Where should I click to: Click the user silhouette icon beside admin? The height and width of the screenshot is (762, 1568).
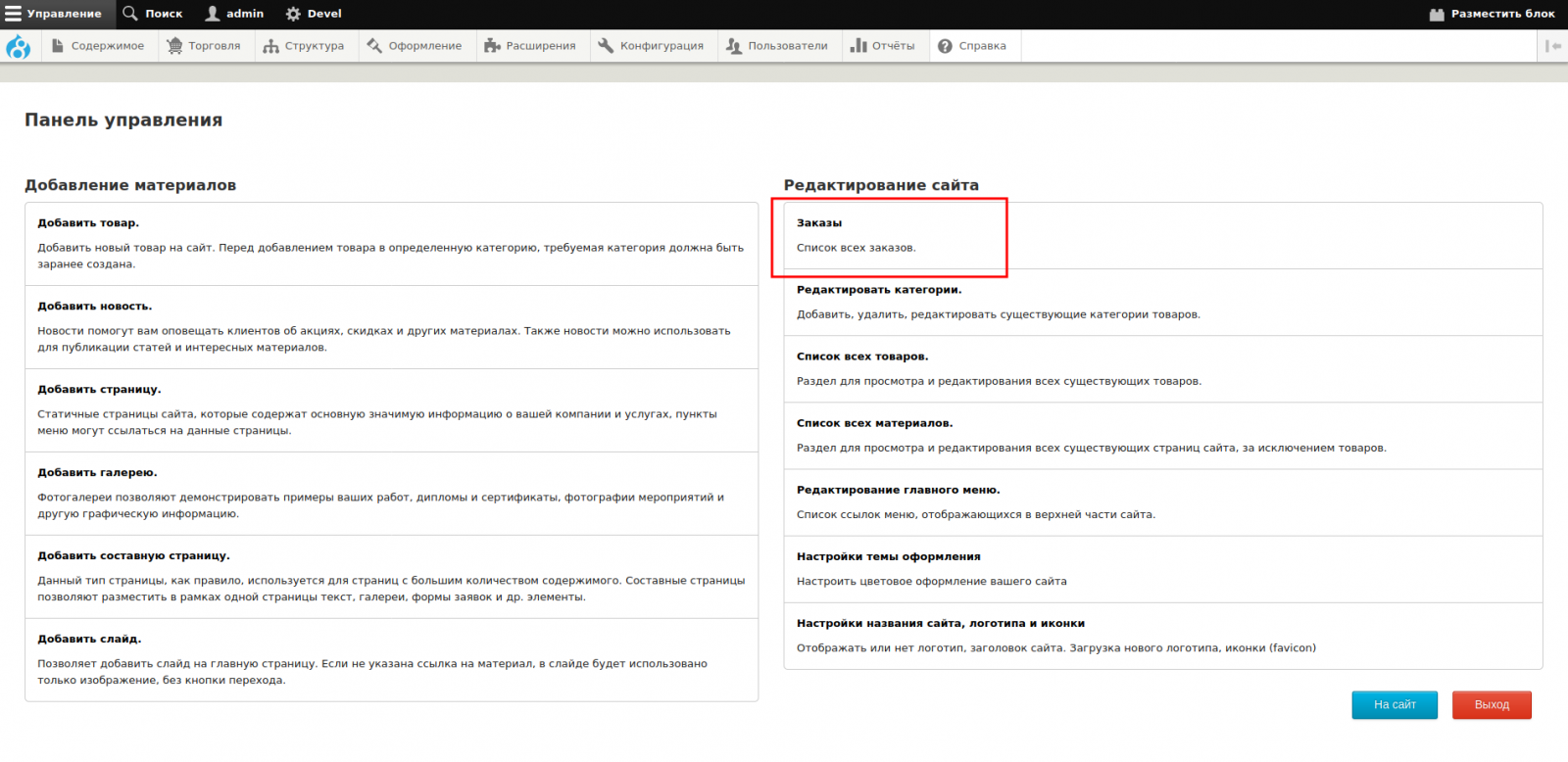pos(212,14)
